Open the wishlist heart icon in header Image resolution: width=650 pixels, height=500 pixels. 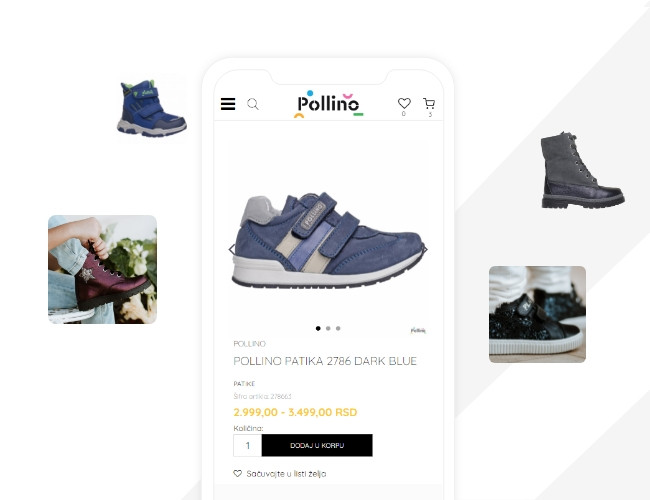(x=404, y=103)
